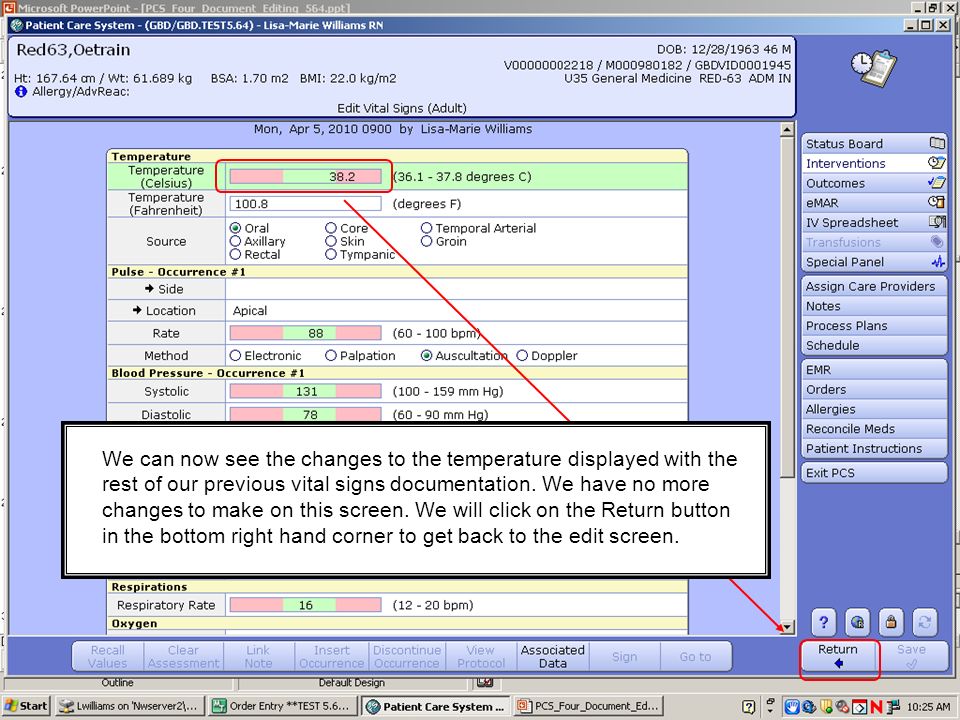Select the Skin temperature source

pos(331,241)
